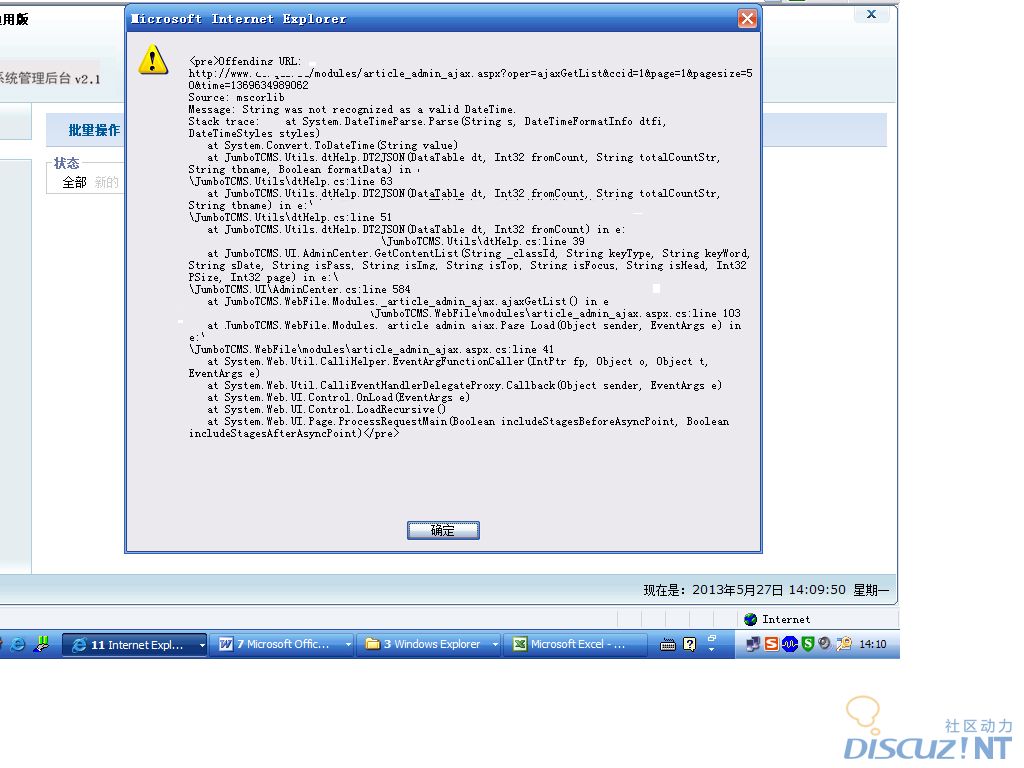Click the 14:10 taskbar clock
Viewport: 1024px width, 768px height.
[x=872, y=645]
